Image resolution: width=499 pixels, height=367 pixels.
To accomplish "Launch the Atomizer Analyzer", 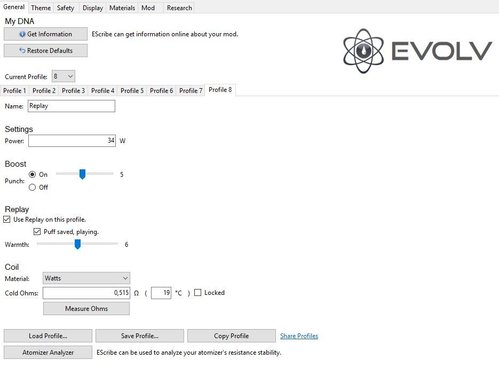I will pos(48,352).
